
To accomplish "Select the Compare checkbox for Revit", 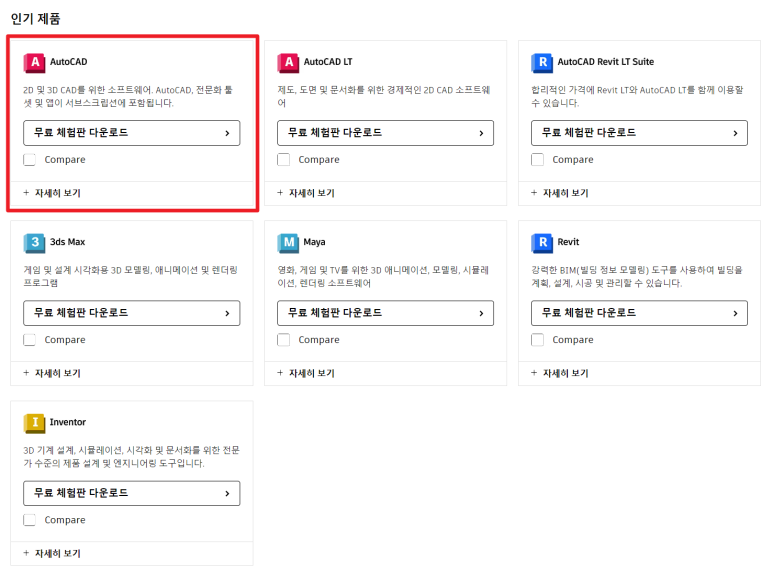I will coord(537,340).
